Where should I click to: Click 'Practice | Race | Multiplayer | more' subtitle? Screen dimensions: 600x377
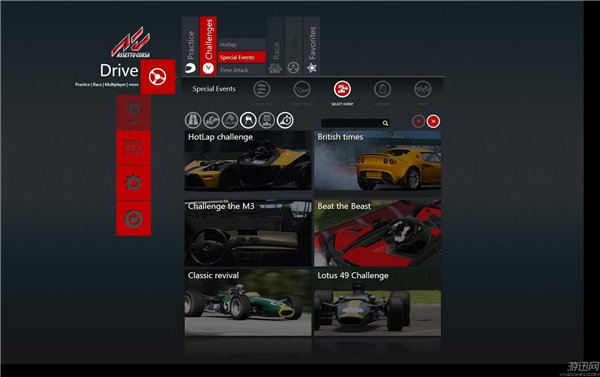click(107, 84)
